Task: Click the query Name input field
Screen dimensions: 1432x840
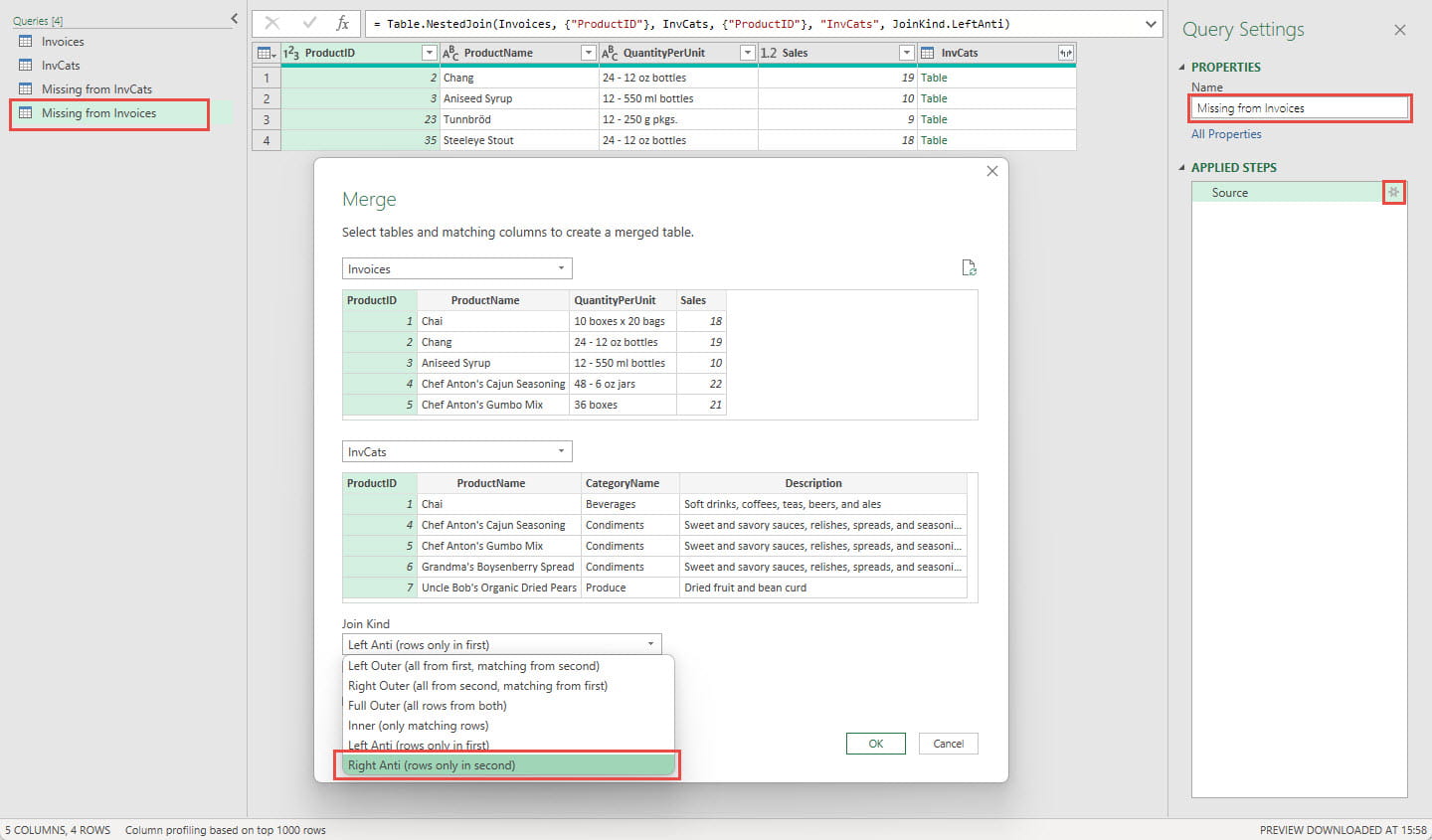Action: click(1299, 107)
